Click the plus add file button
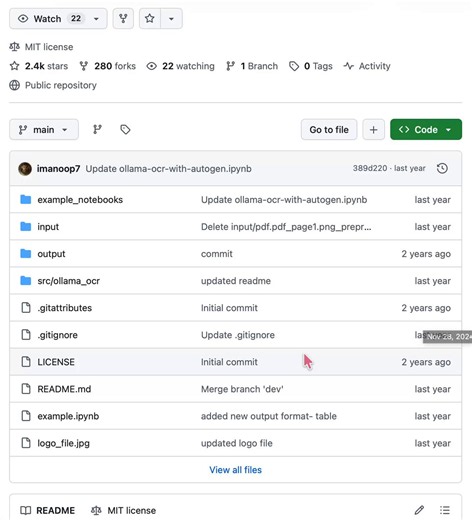This screenshot has height=520, width=472. pyautogui.click(x=374, y=129)
